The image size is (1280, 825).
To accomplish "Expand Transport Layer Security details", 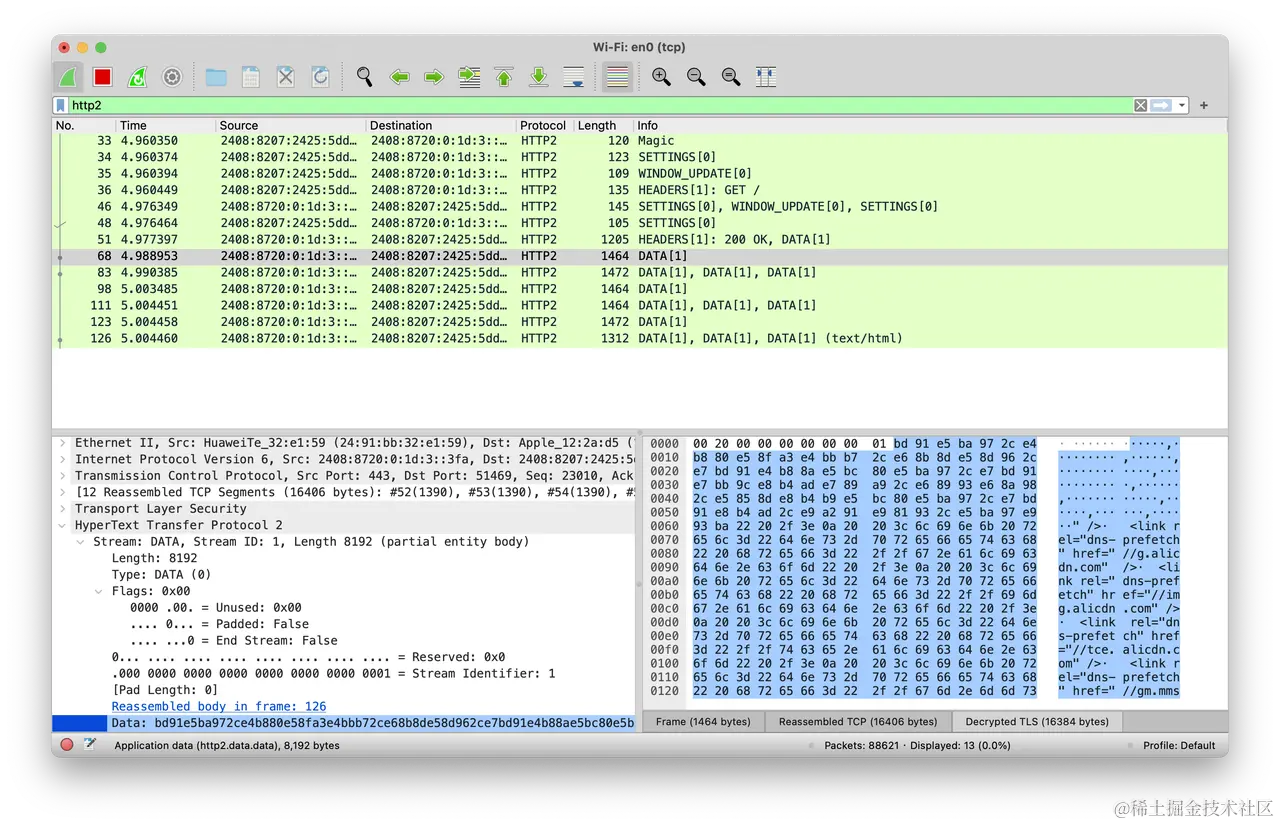I will click(x=63, y=509).
